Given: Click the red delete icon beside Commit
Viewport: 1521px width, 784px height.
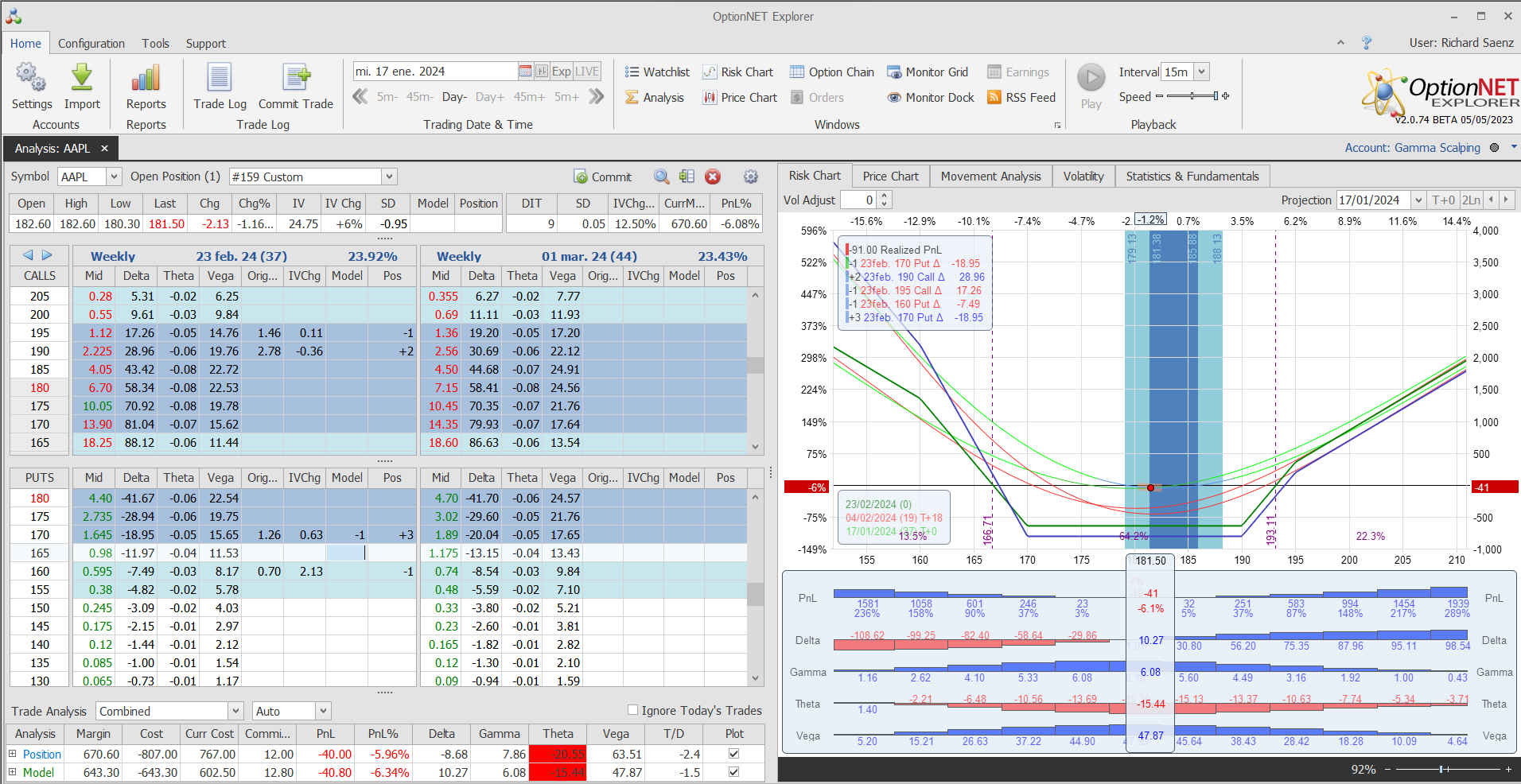Looking at the screenshot, I should (x=713, y=177).
